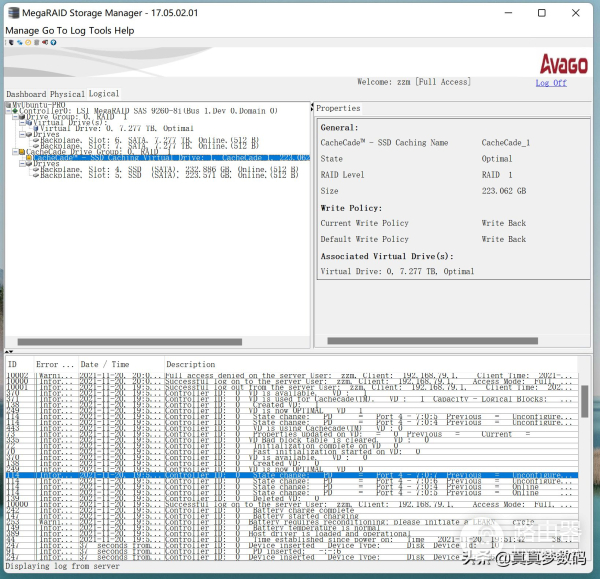Click the 'CacheCade_1' name value in Properties
The image size is (600, 579).
point(505,143)
